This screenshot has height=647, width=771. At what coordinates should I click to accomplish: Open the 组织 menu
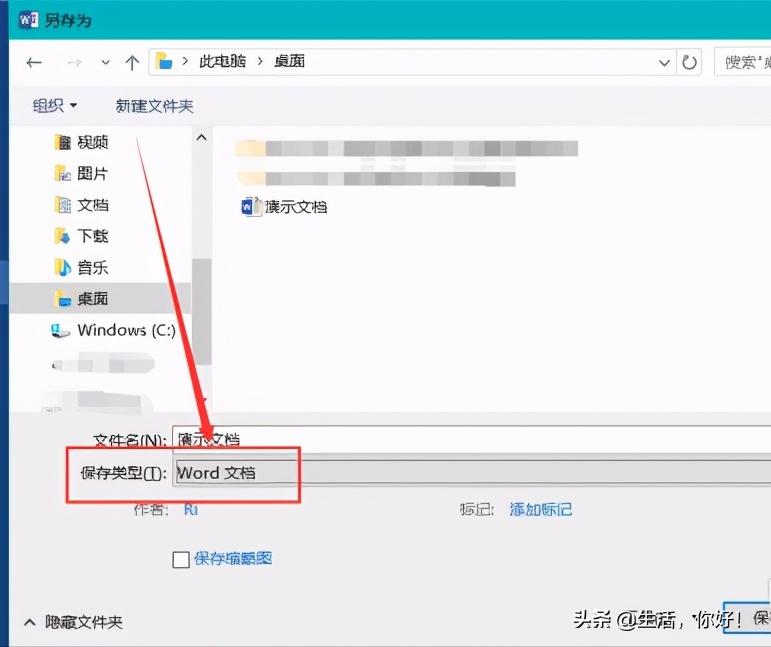[x=55, y=105]
